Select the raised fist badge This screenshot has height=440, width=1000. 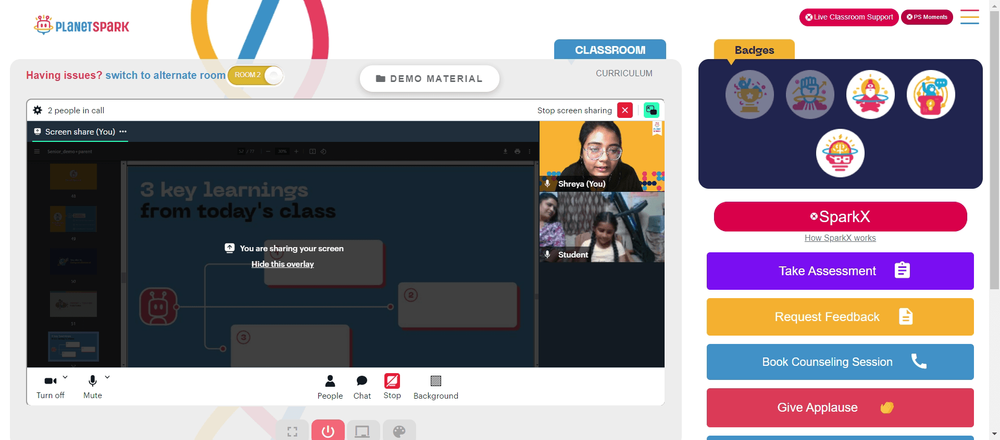tap(810, 94)
